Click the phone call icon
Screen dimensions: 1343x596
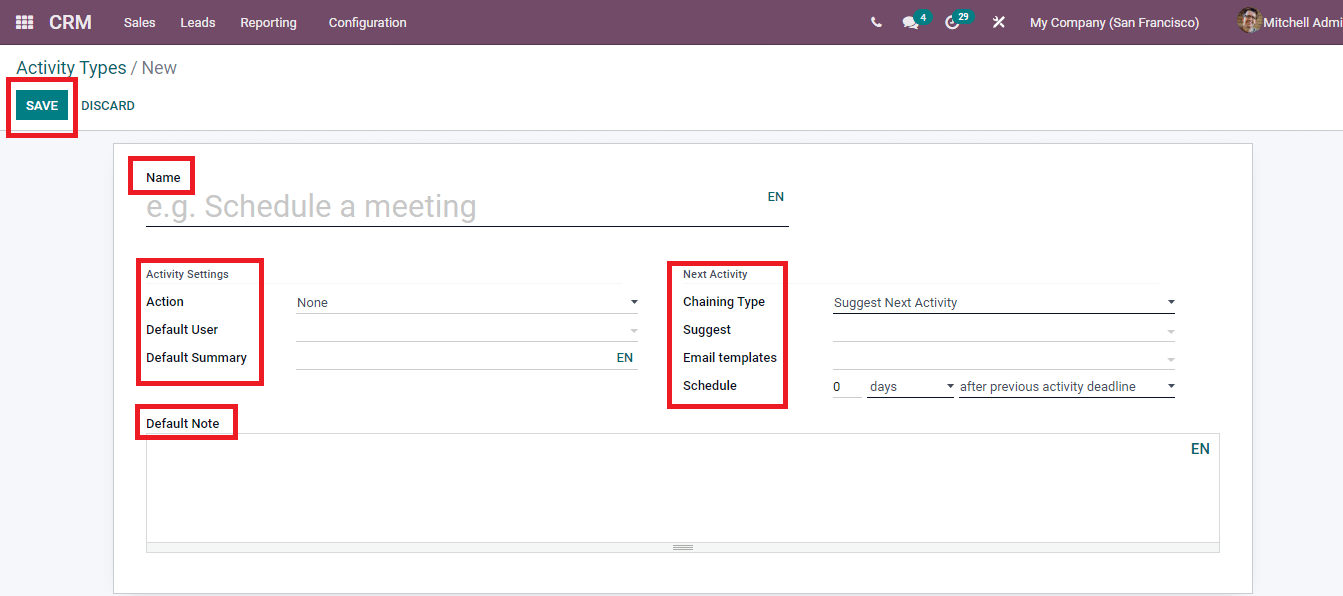(876, 22)
